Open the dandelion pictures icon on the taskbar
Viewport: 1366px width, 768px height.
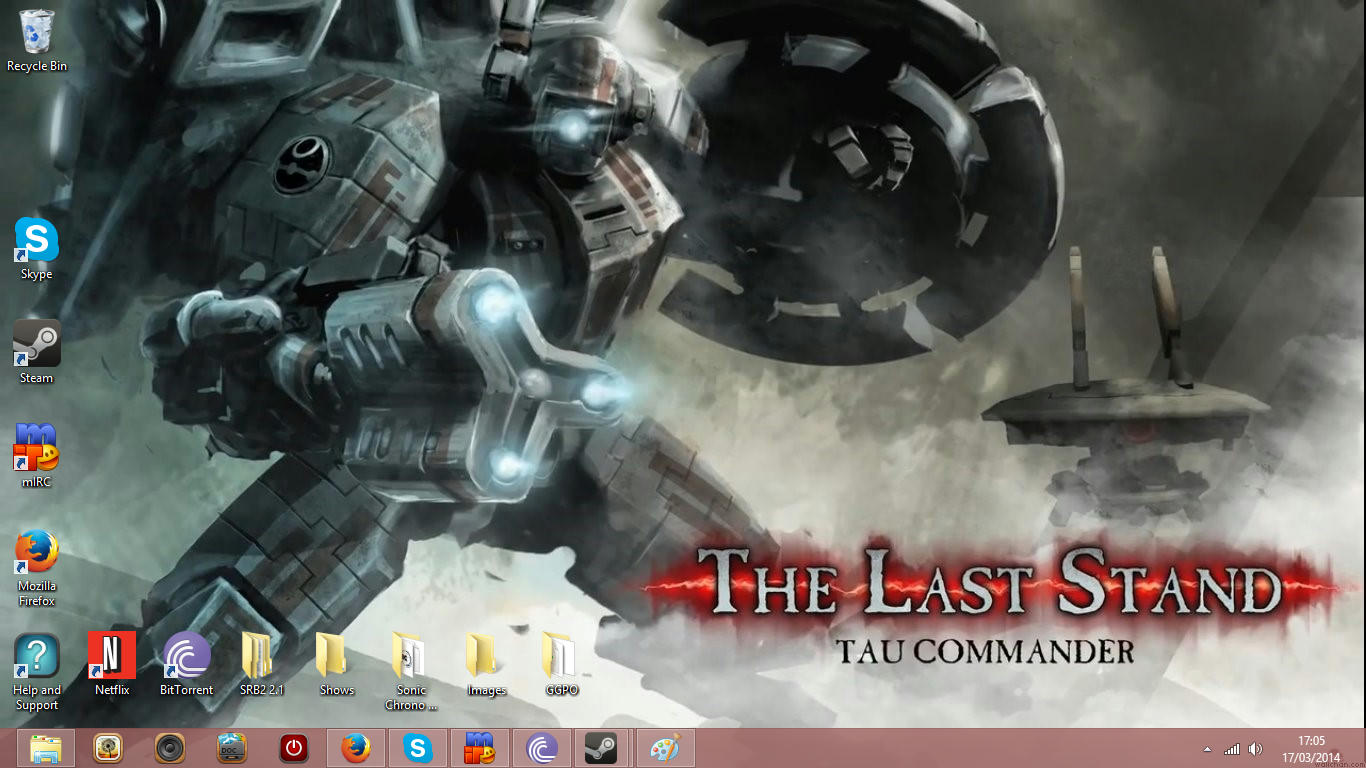(108, 749)
